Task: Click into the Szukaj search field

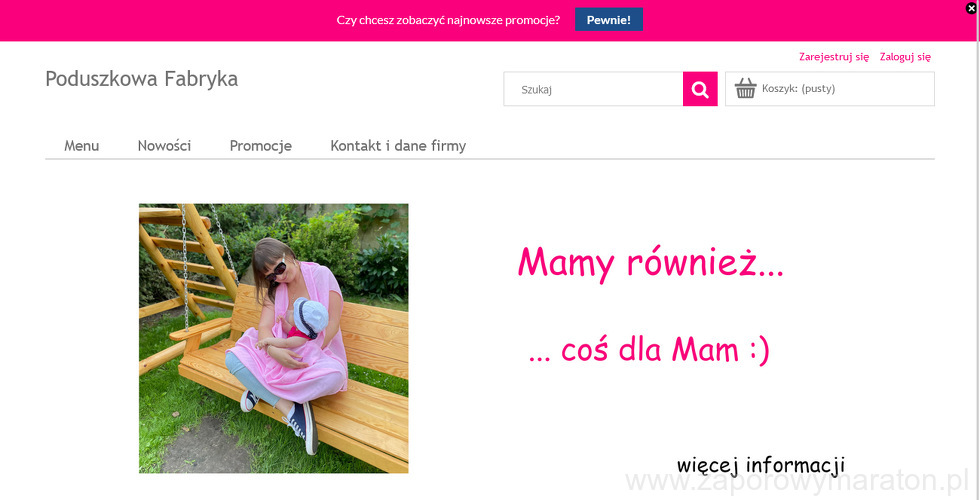Action: pyautogui.click(x=593, y=89)
